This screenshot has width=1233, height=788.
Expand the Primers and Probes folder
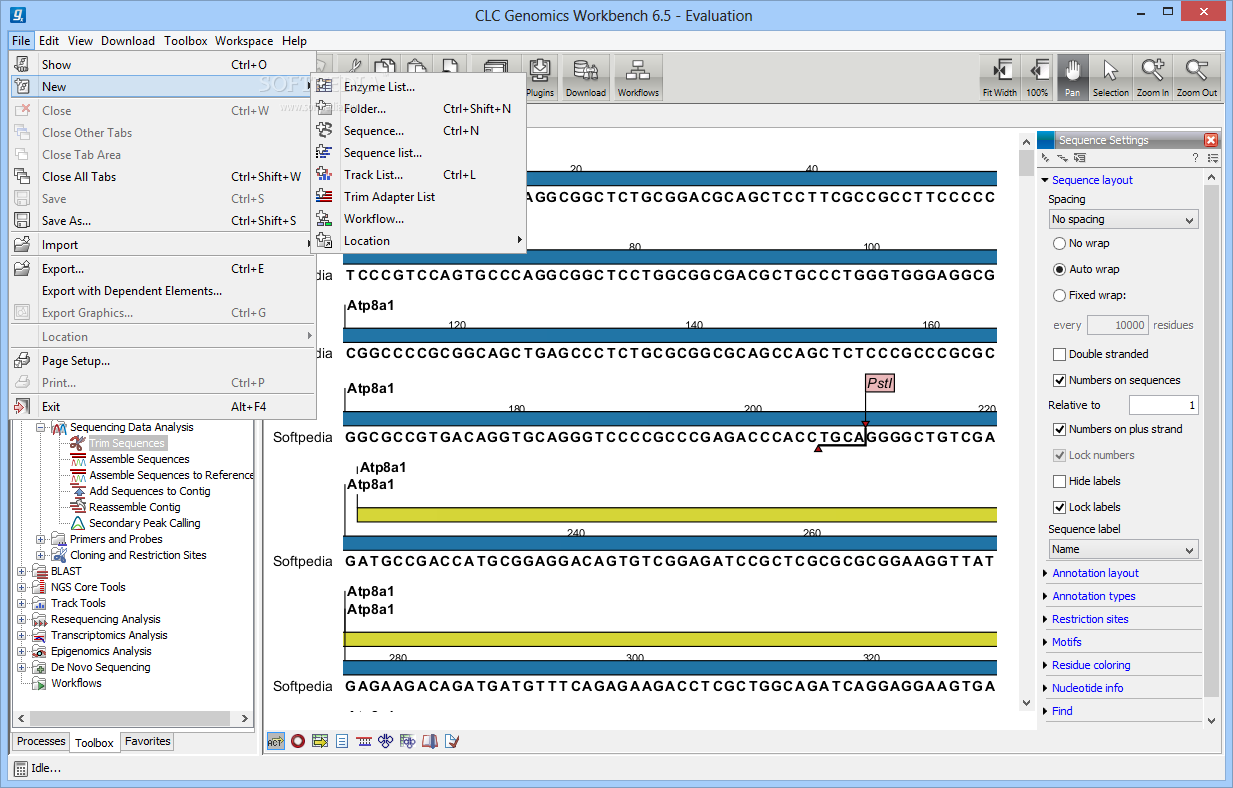click(41, 539)
